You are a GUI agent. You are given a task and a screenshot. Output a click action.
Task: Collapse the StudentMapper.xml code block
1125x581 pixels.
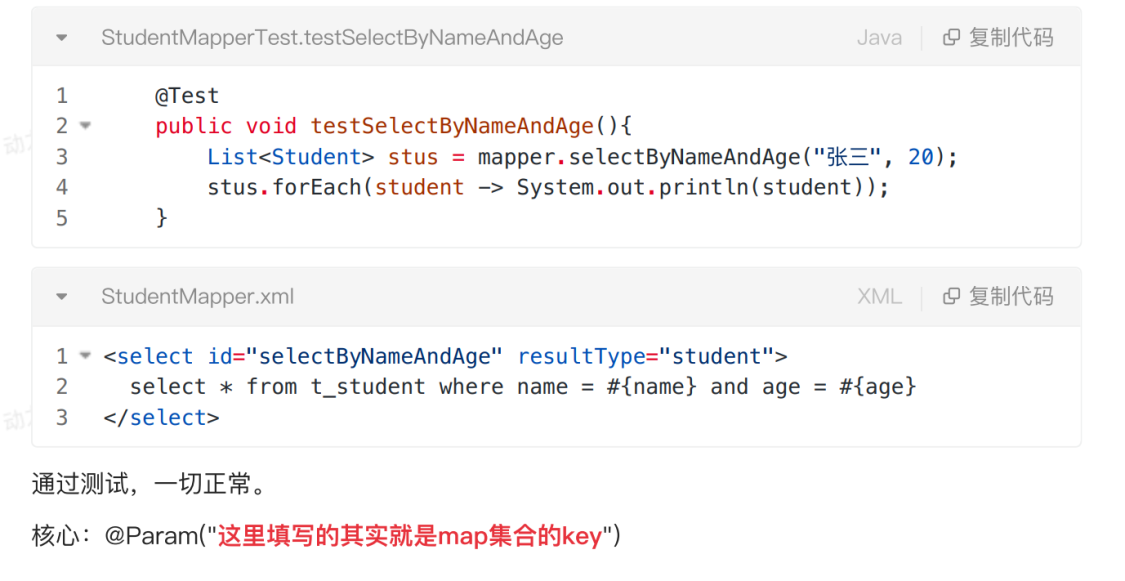62,297
